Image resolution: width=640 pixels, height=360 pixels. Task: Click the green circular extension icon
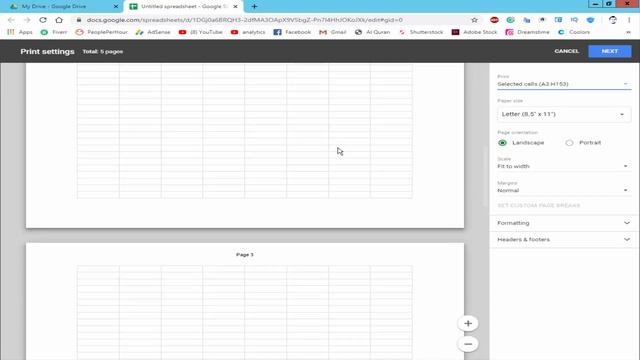point(510,20)
